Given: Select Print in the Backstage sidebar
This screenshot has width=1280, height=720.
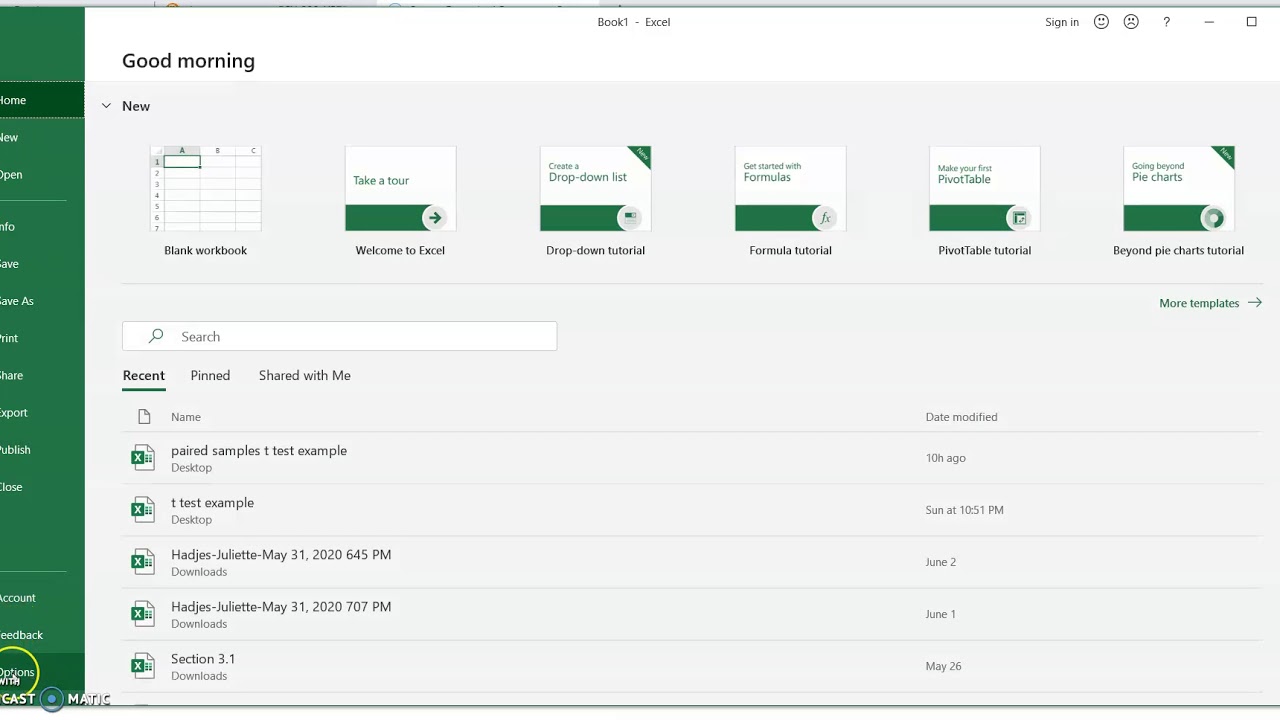Looking at the screenshot, I should 42,338.
